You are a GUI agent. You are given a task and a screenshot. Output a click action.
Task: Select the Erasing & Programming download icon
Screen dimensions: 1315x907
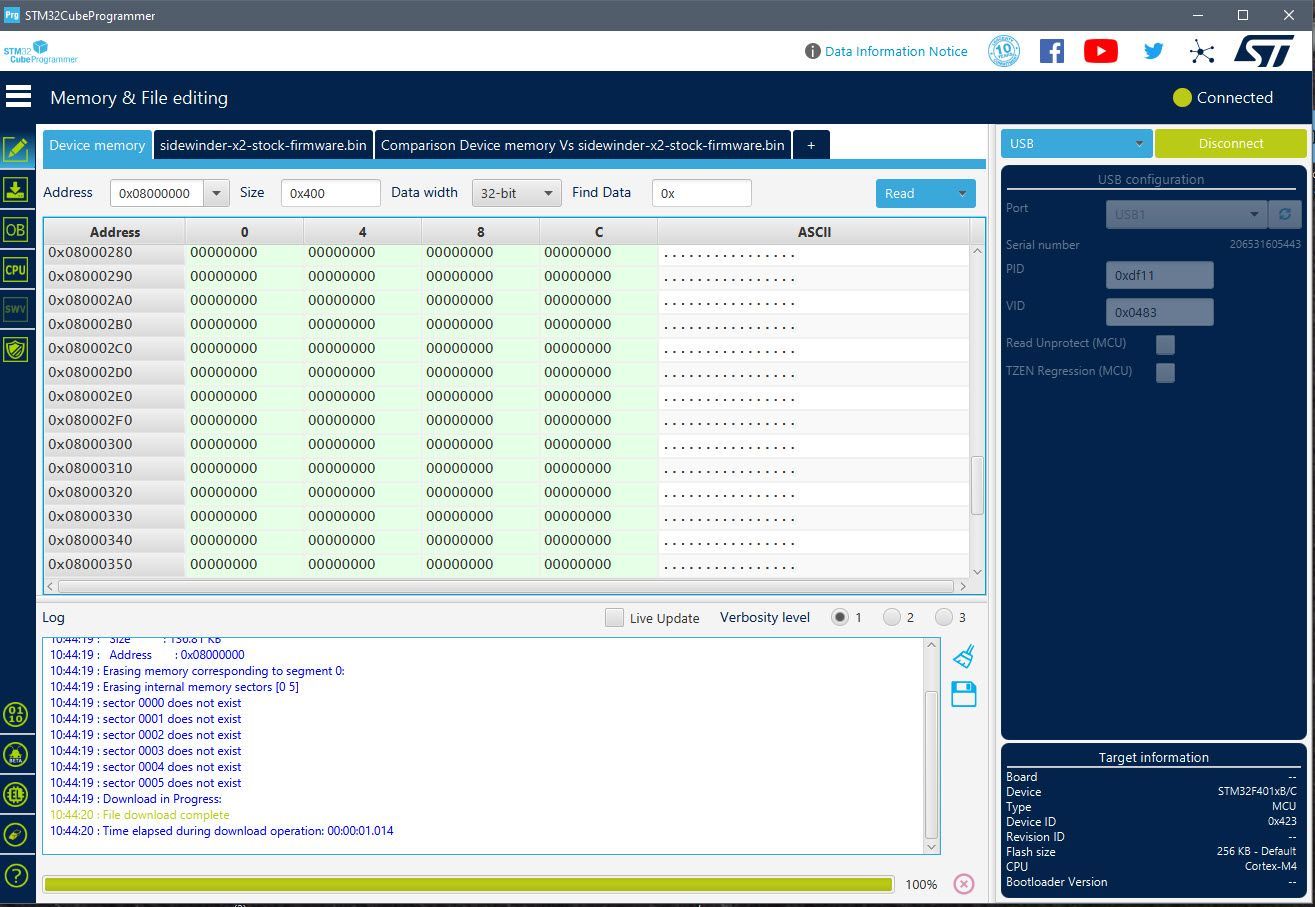pyautogui.click(x=15, y=190)
